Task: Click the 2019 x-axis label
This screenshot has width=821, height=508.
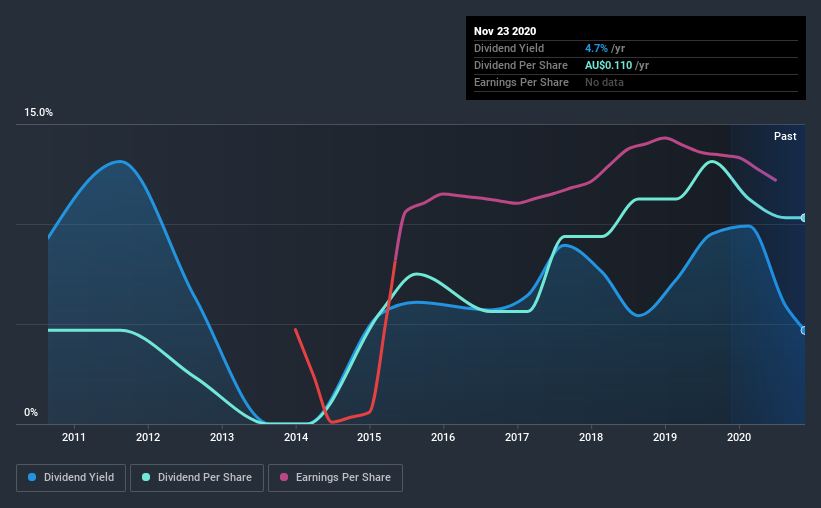Action: click(665, 437)
